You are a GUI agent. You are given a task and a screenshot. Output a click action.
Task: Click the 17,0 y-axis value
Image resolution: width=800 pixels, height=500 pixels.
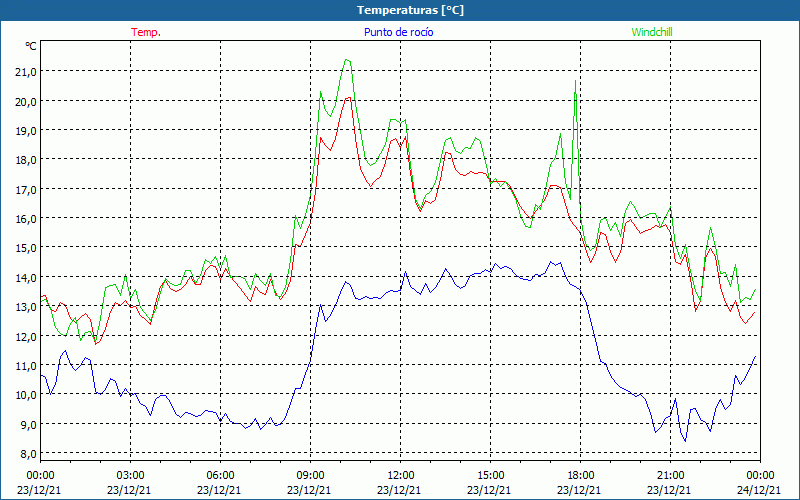coord(26,189)
